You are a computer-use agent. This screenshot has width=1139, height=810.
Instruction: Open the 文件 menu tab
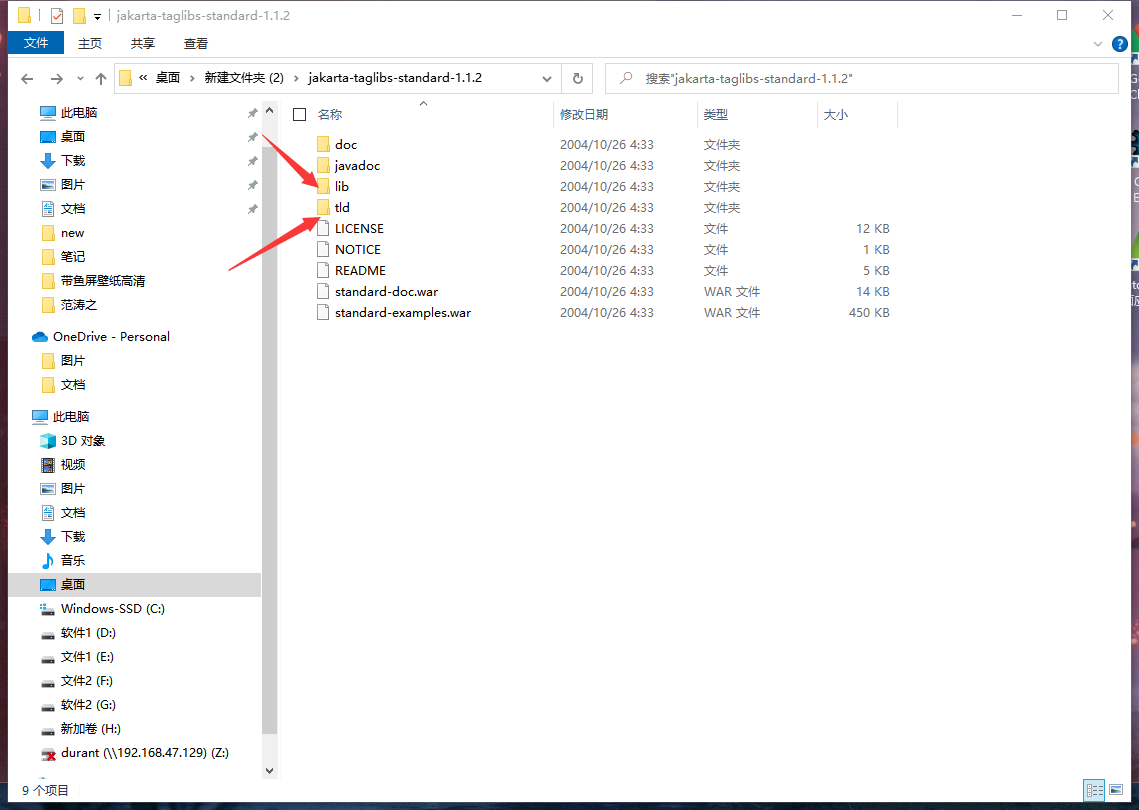(36, 44)
